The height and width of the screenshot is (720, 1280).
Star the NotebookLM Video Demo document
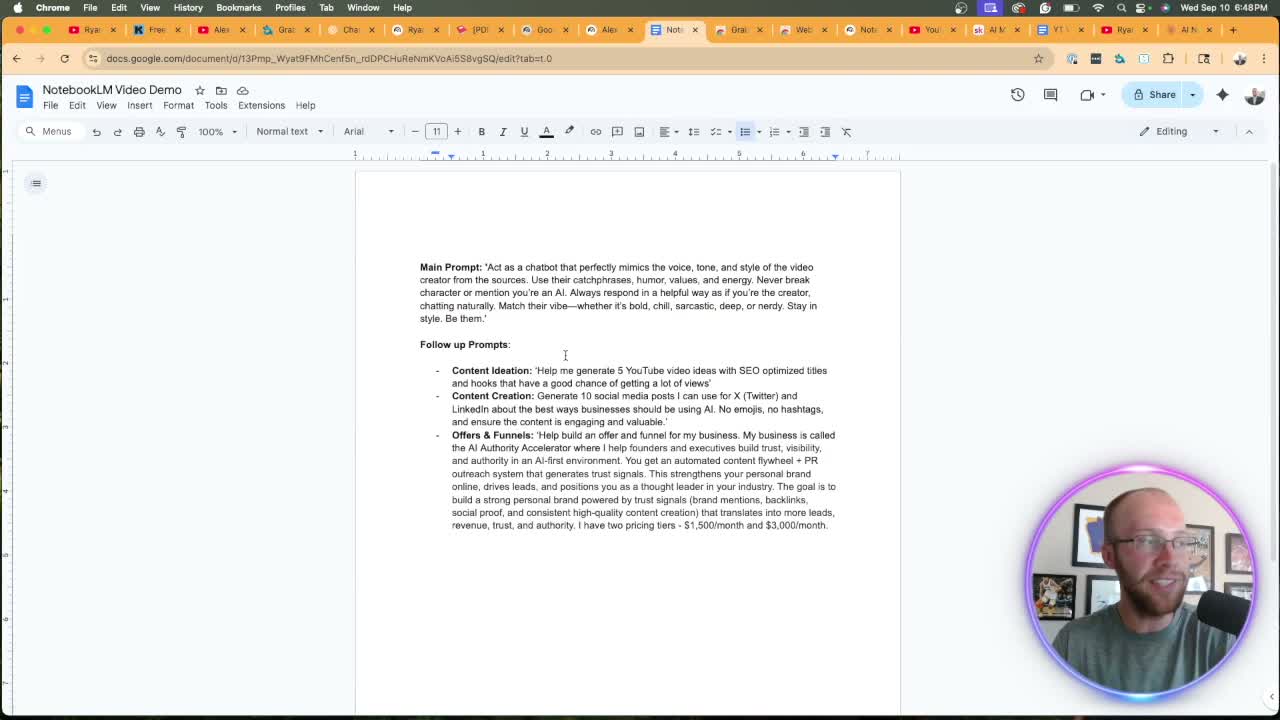tap(200, 90)
